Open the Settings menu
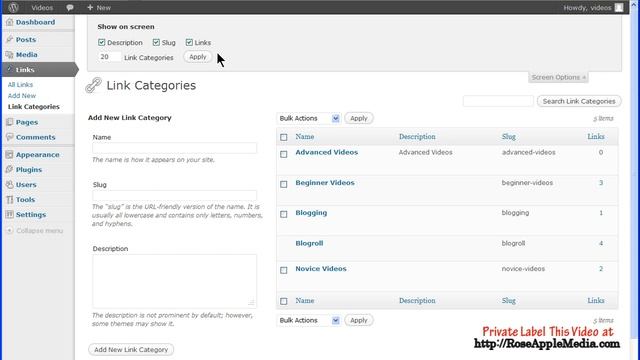This screenshot has height=360, width=640. pyautogui.click(x=31, y=215)
